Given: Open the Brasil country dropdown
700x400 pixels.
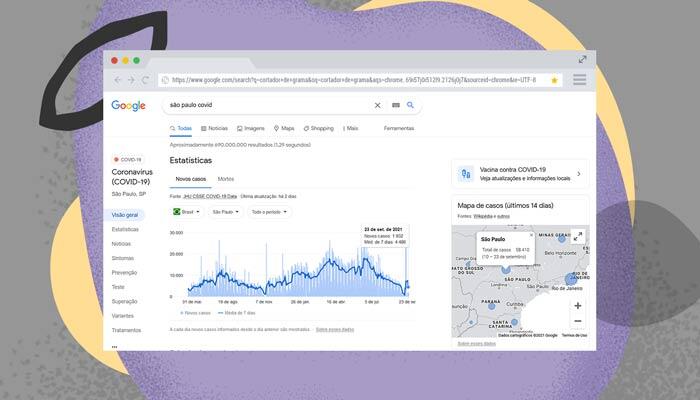Looking at the screenshot, I should tap(187, 212).
